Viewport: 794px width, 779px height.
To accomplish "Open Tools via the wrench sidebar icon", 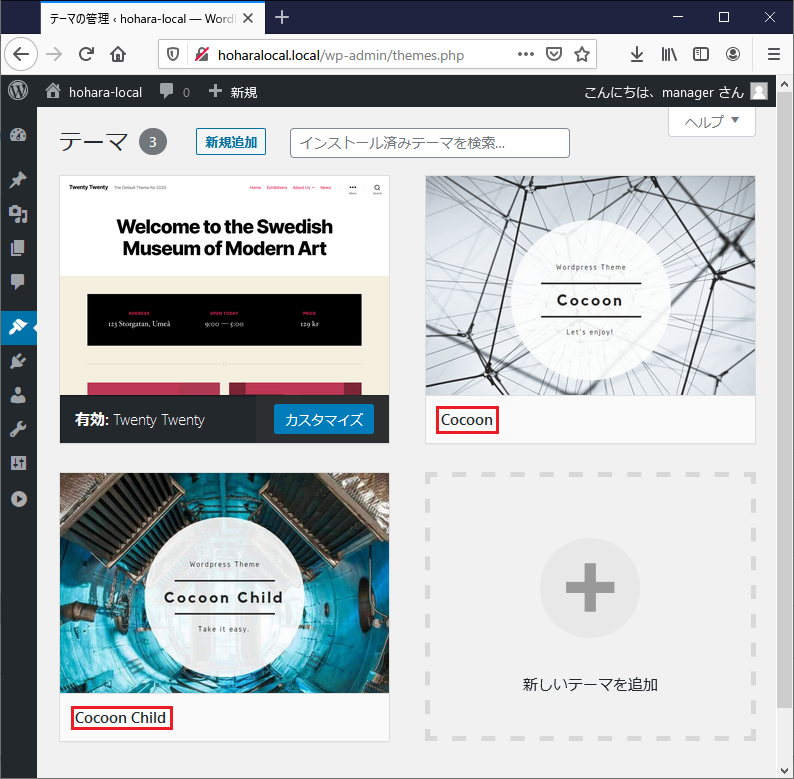I will 18,429.
